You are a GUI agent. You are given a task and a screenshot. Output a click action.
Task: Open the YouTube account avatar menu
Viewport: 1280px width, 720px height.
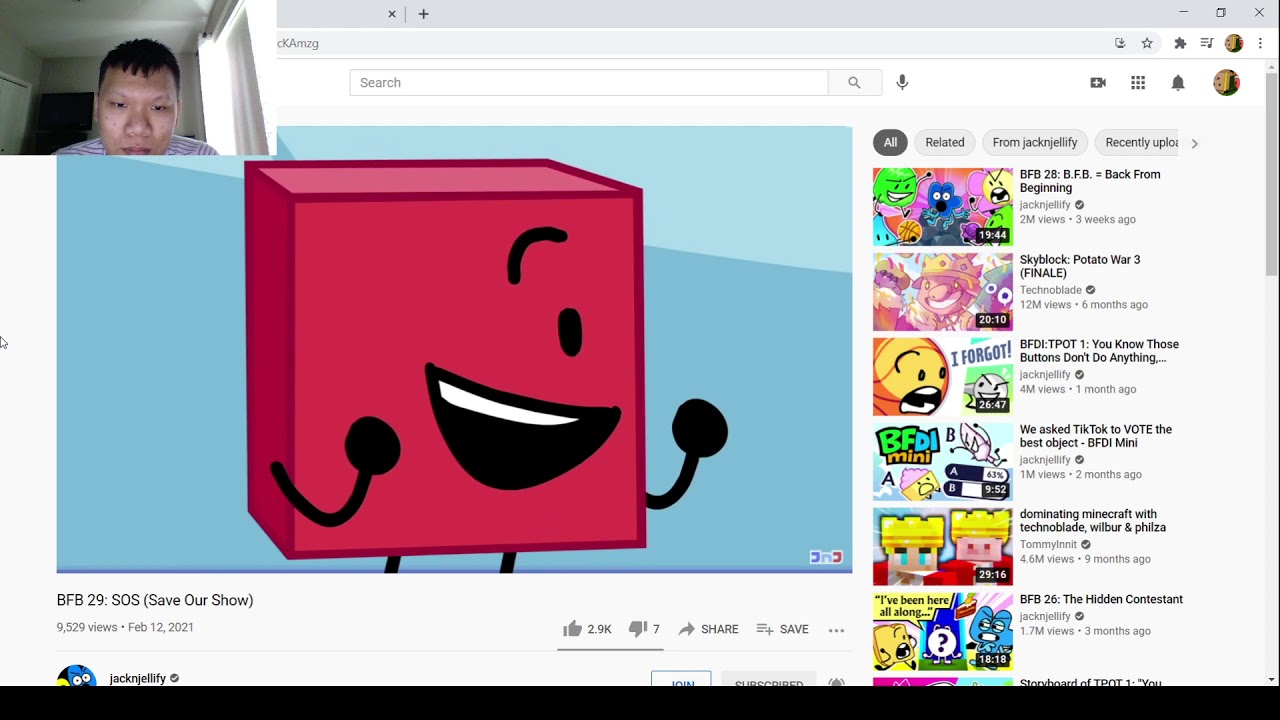[1226, 83]
